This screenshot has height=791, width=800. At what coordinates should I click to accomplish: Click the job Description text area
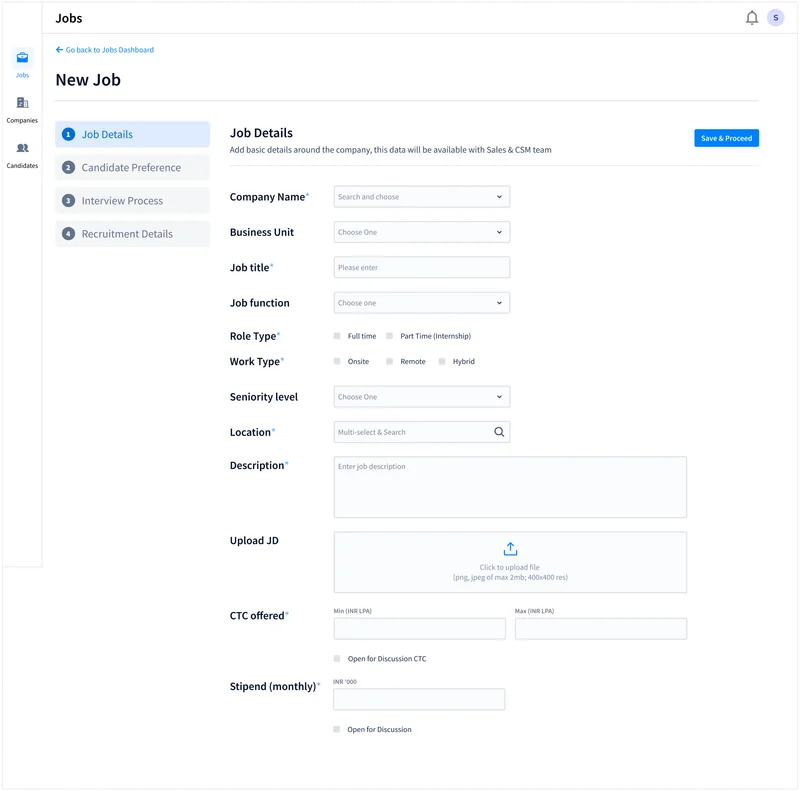[510, 487]
